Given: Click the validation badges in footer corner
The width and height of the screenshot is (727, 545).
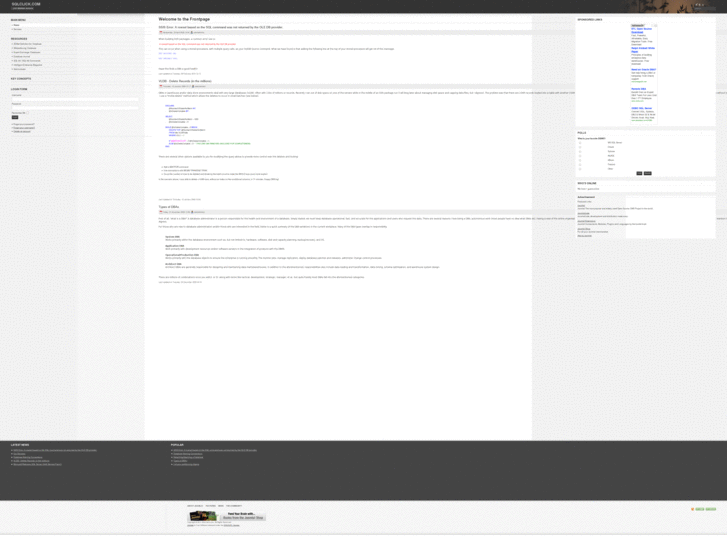Looking at the screenshot, I should pos(704,509).
